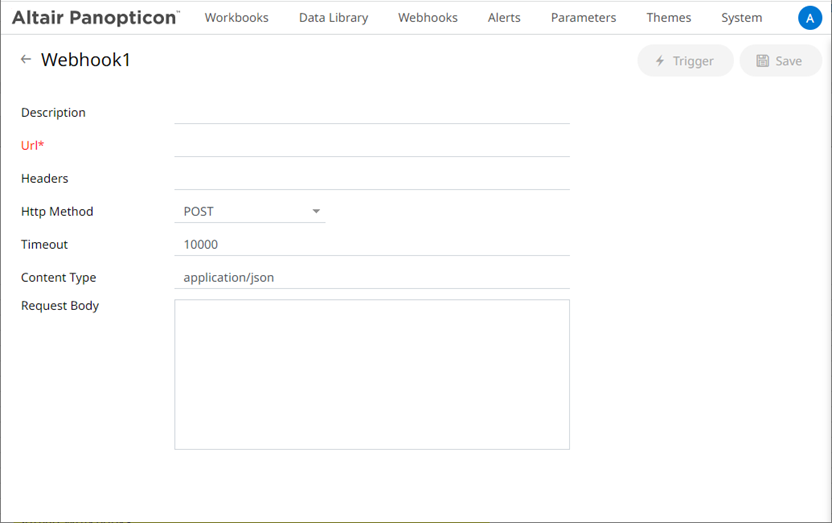Click the 'Timeout' label
Screen dimensions: 832x523
tap(45, 245)
